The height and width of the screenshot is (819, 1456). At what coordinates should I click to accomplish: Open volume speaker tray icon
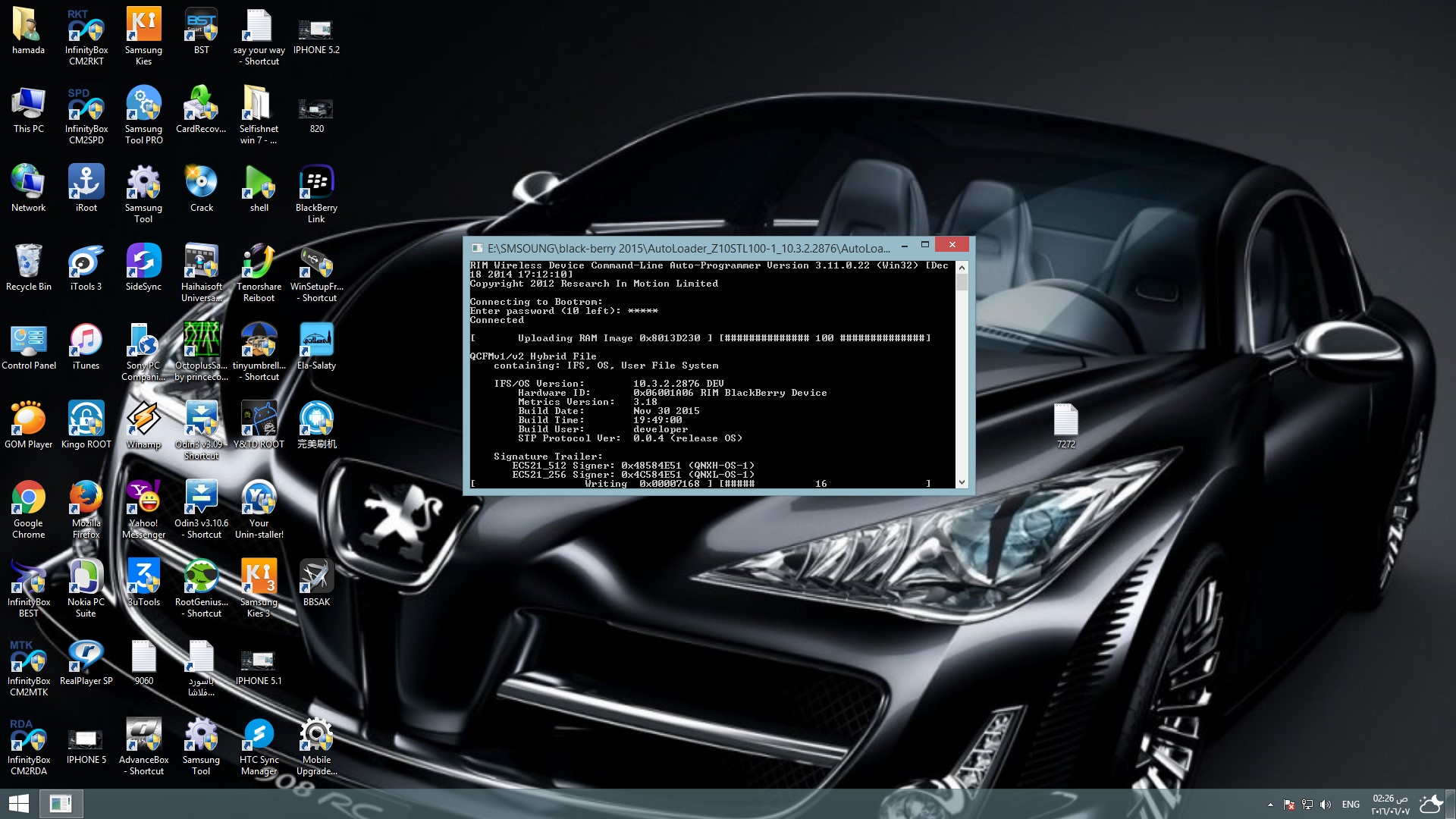coord(1326,805)
